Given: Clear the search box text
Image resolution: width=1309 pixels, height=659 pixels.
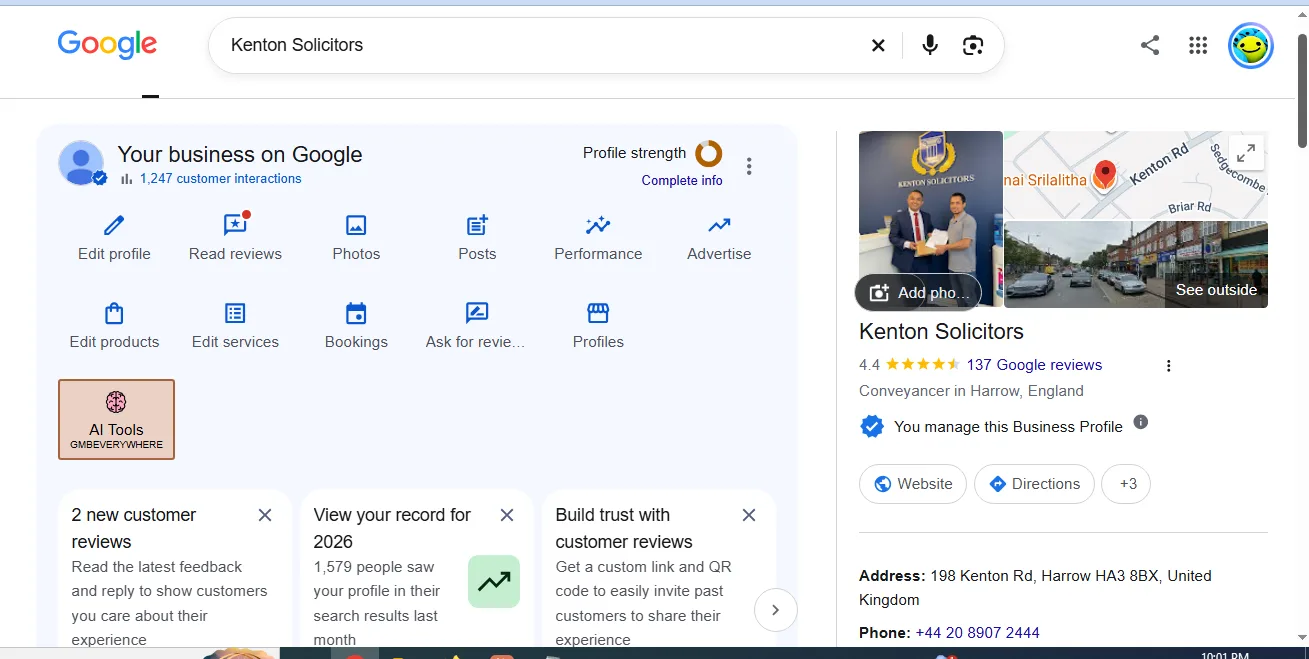Looking at the screenshot, I should coord(878,45).
